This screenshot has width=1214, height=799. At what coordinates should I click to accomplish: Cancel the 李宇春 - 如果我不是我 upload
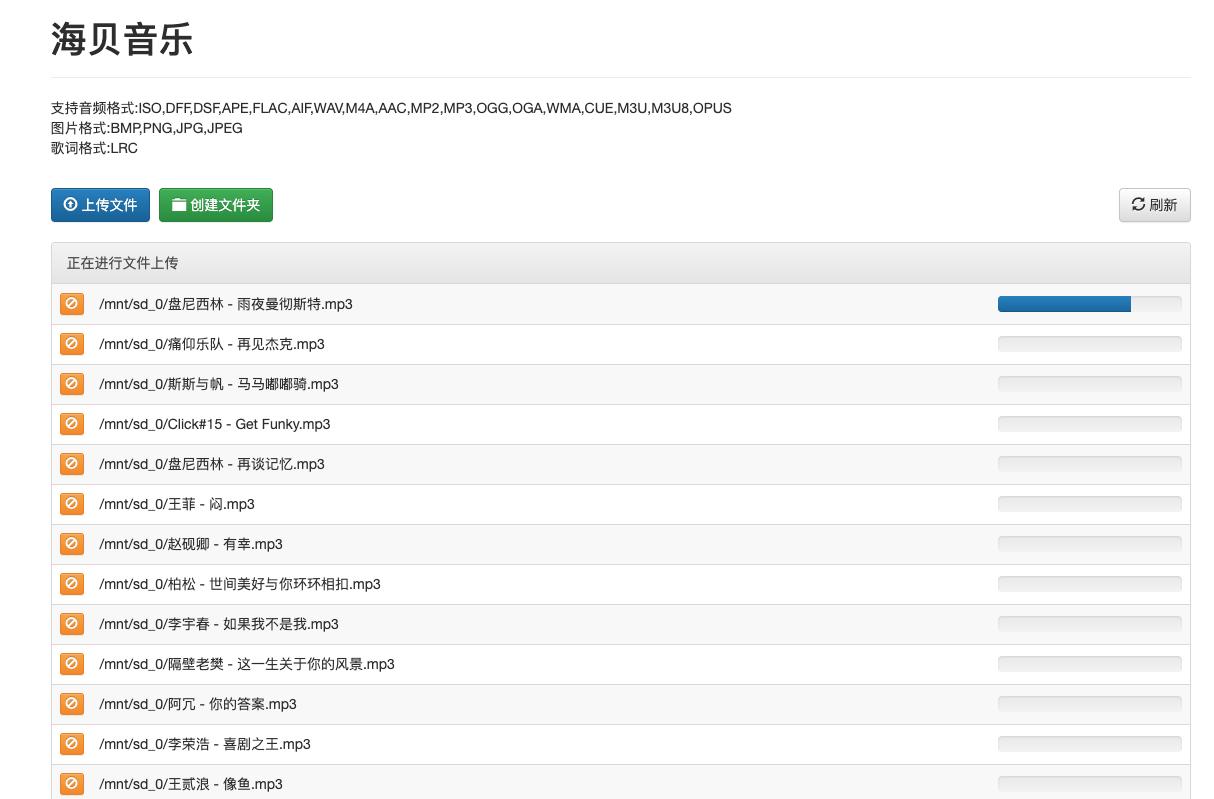(71, 623)
